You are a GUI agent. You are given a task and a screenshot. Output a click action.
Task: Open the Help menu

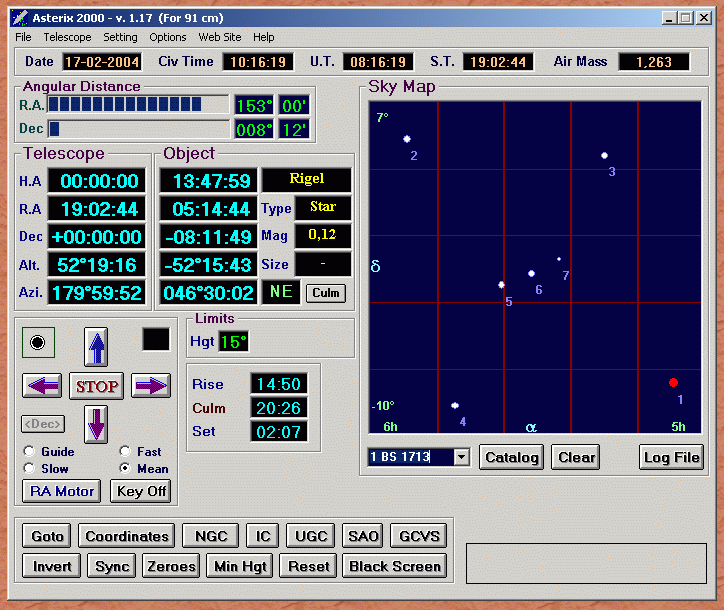tap(264, 37)
